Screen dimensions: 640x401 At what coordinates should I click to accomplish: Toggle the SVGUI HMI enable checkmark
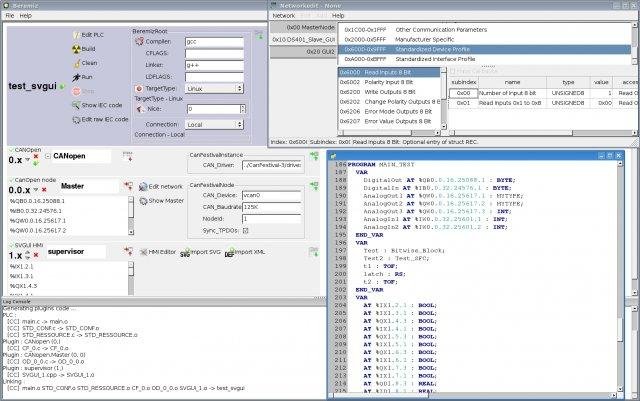[x=11, y=245]
